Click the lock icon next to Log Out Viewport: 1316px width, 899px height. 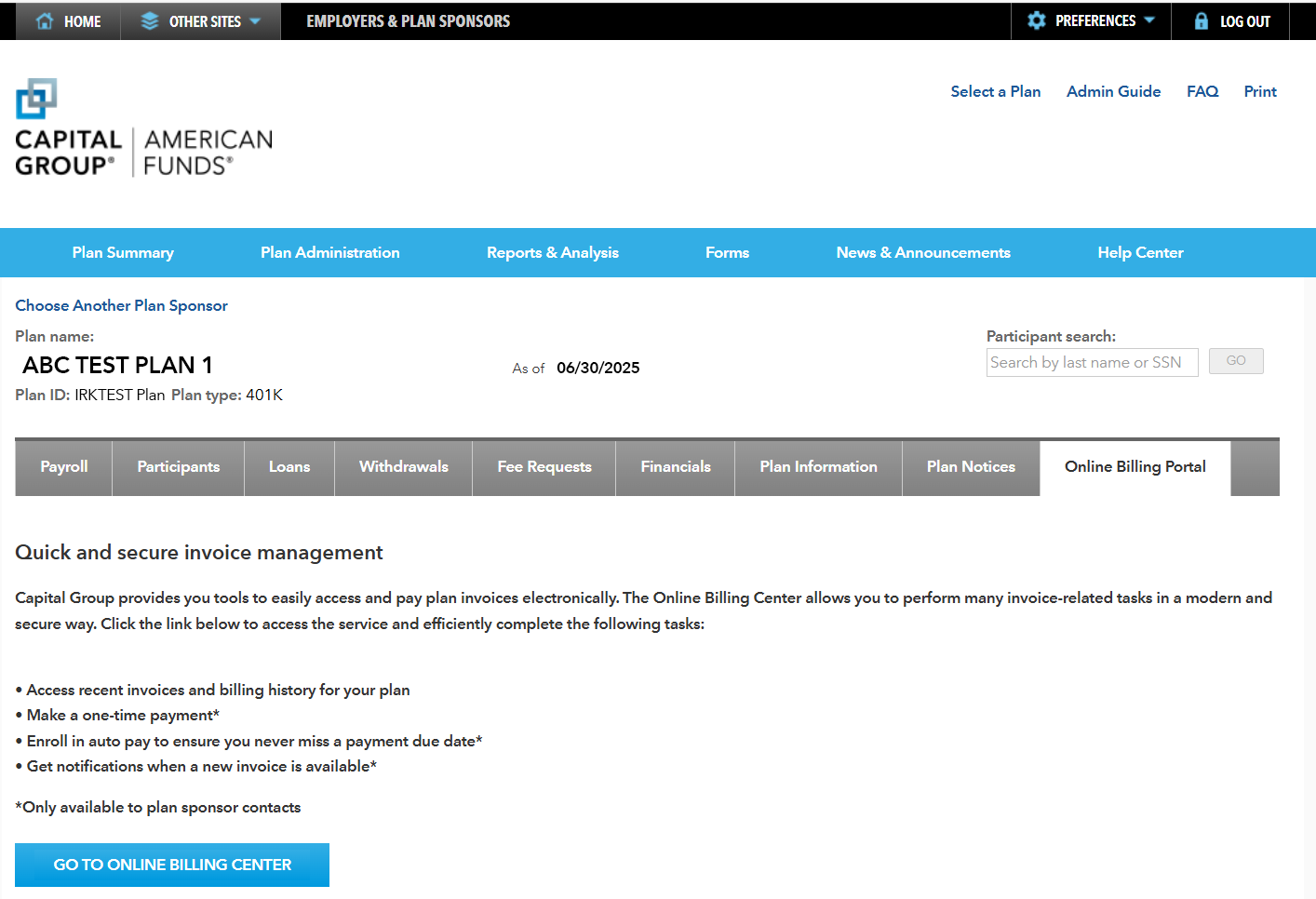point(1201,20)
